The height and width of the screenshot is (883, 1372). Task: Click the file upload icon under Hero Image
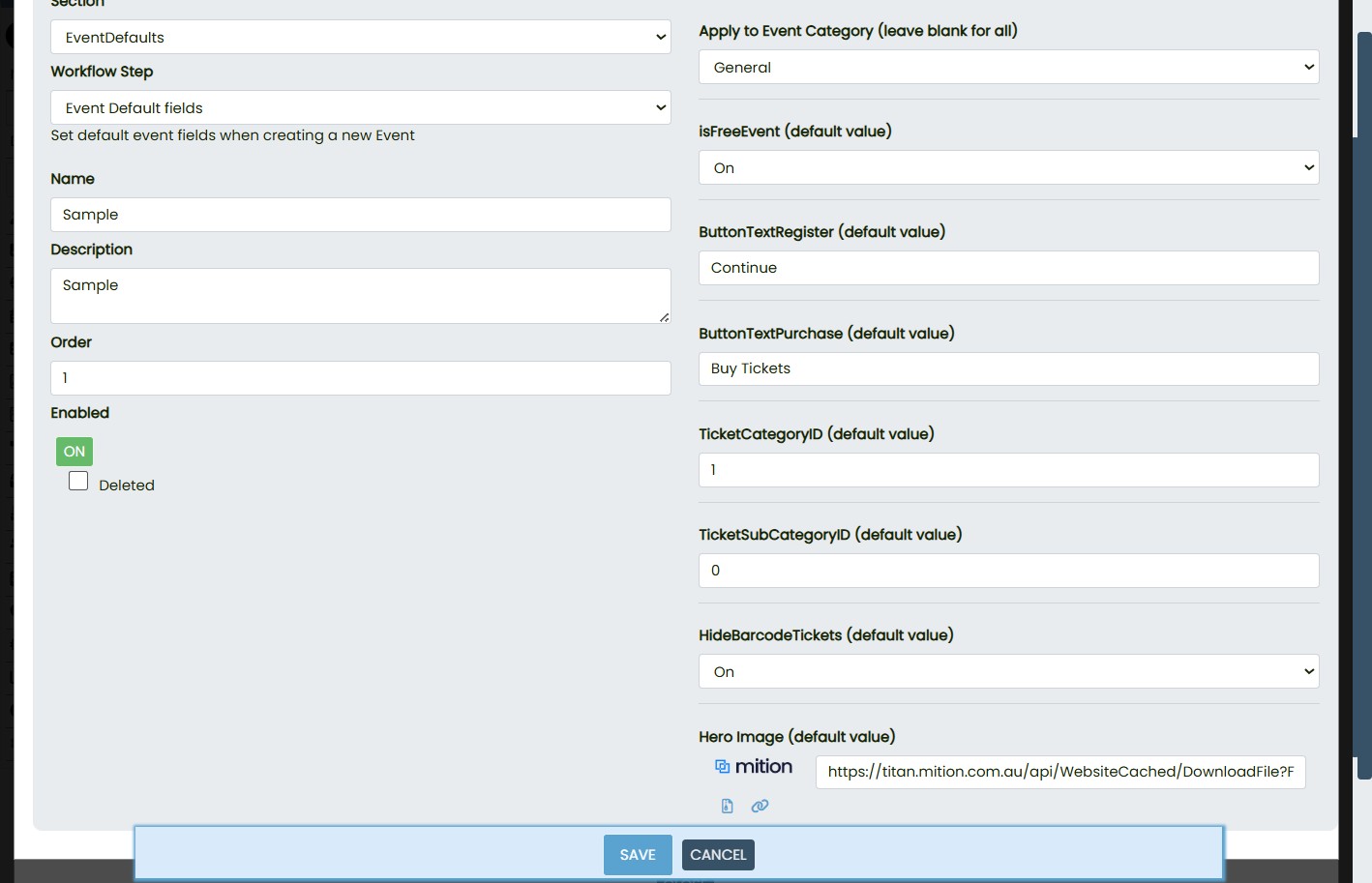click(x=727, y=806)
